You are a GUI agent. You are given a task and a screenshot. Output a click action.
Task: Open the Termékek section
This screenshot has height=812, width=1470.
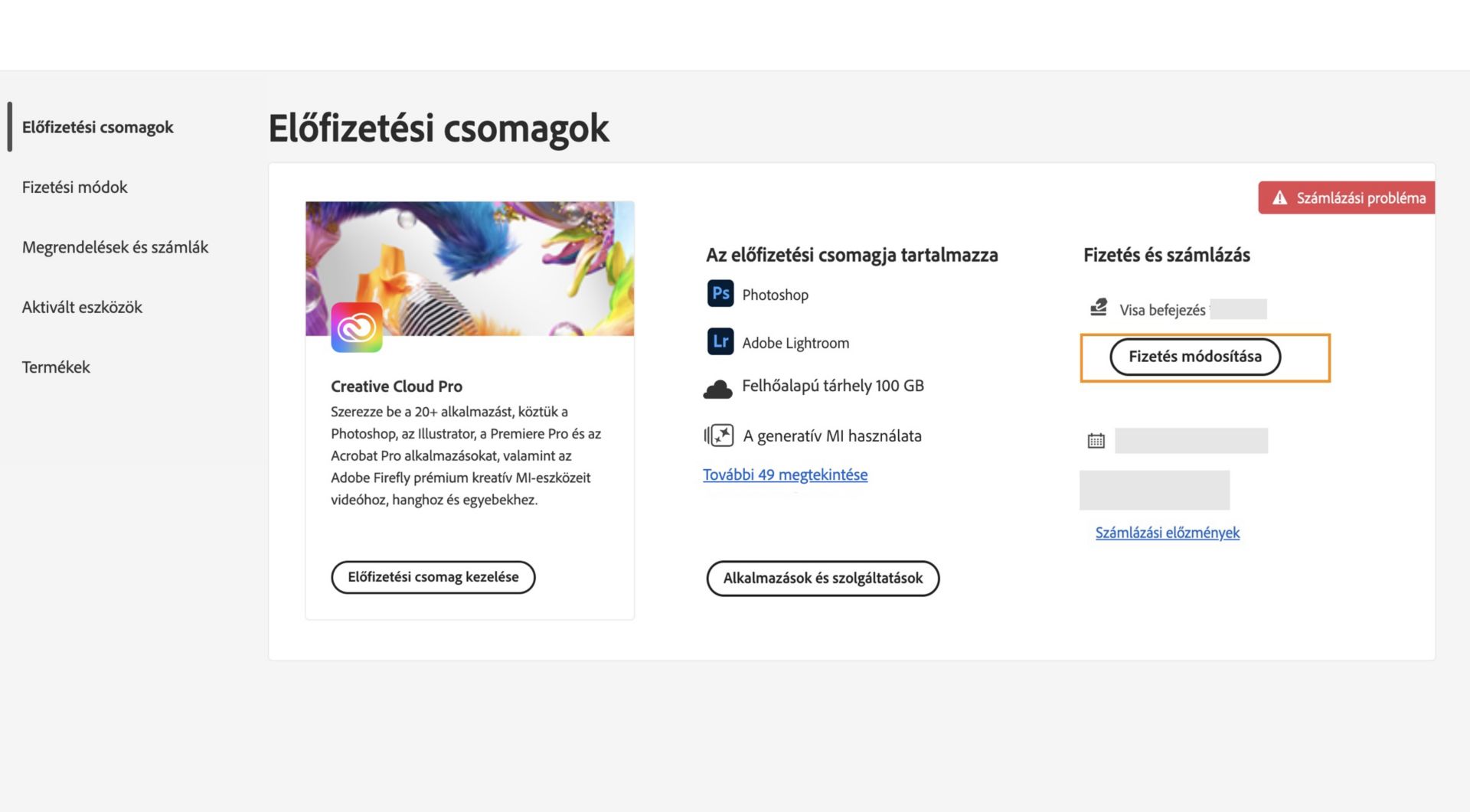[x=54, y=367]
